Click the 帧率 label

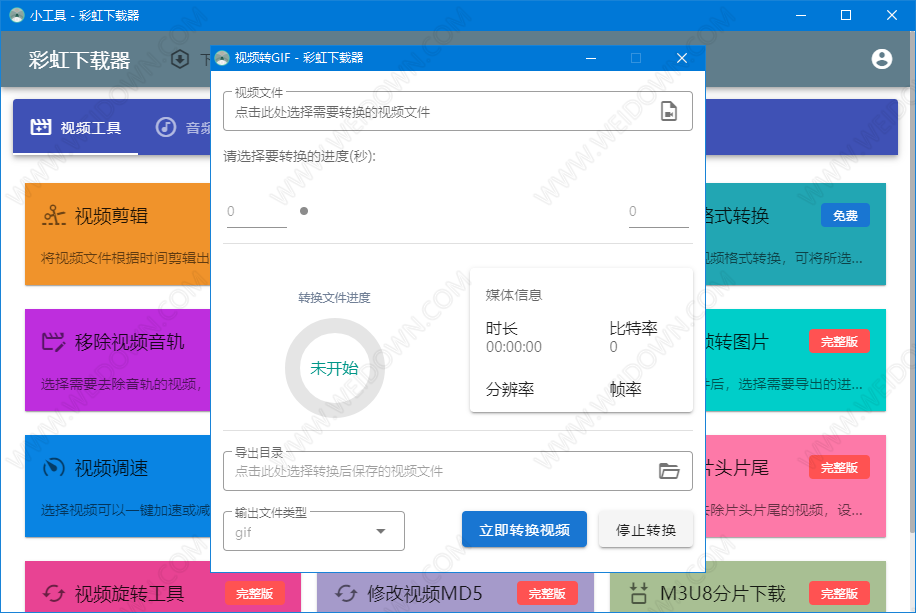tap(625, 389)
